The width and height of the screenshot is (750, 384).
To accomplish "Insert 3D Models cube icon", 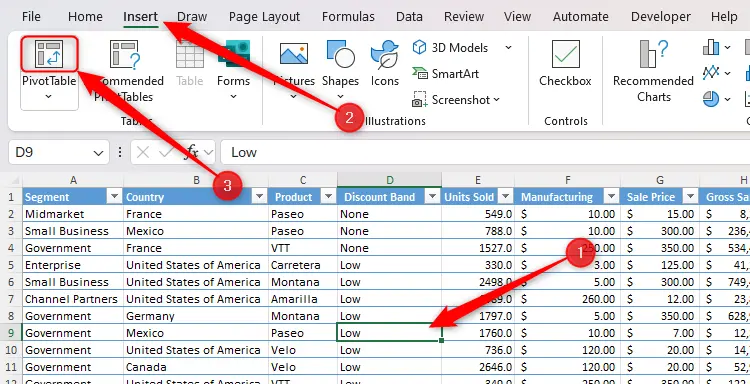I will click(419, 47).
